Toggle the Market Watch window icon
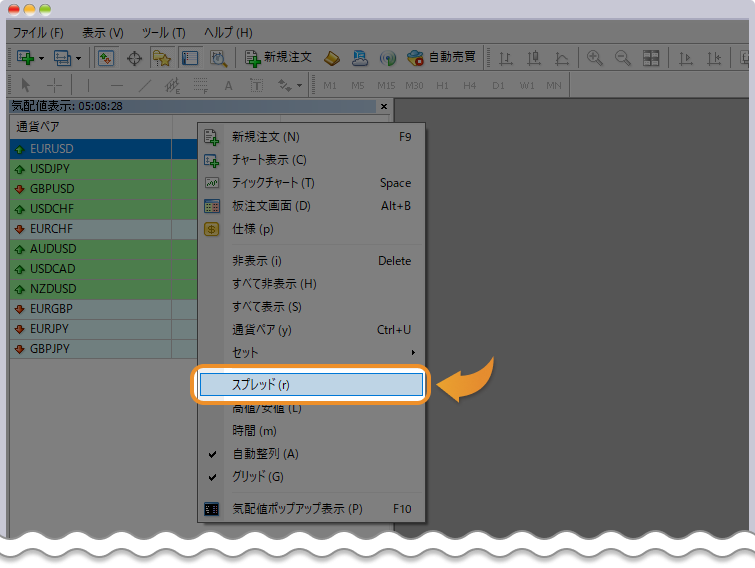This screenshot has height=568, width=755. pyautogui.click(x=105, y=58)
